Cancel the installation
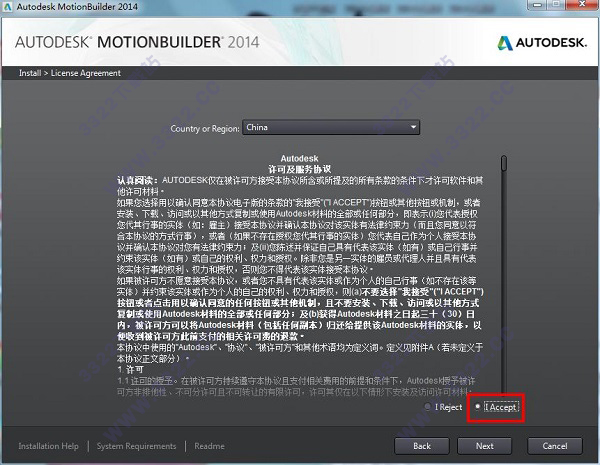The image size is (600, 465). 555,446
